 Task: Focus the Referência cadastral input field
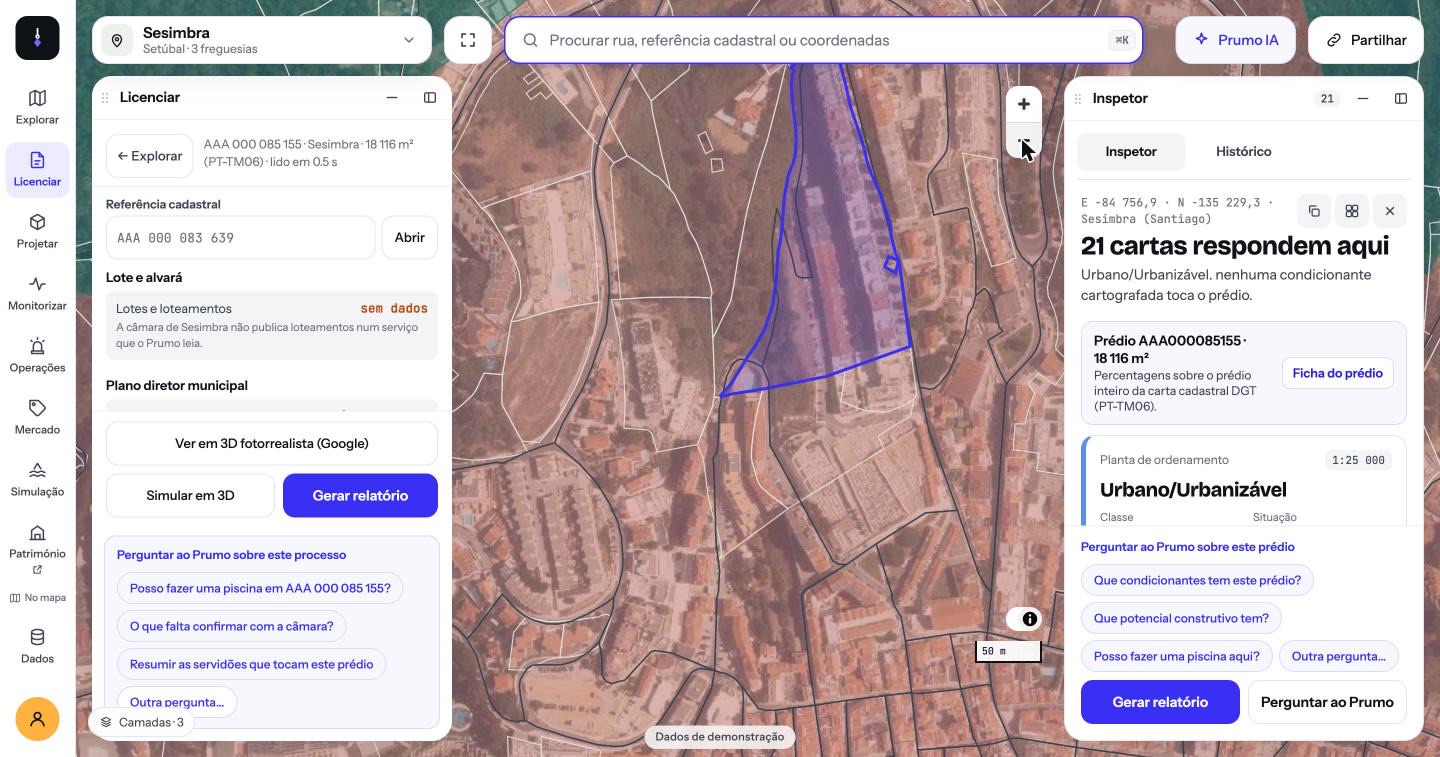(240, 238)
